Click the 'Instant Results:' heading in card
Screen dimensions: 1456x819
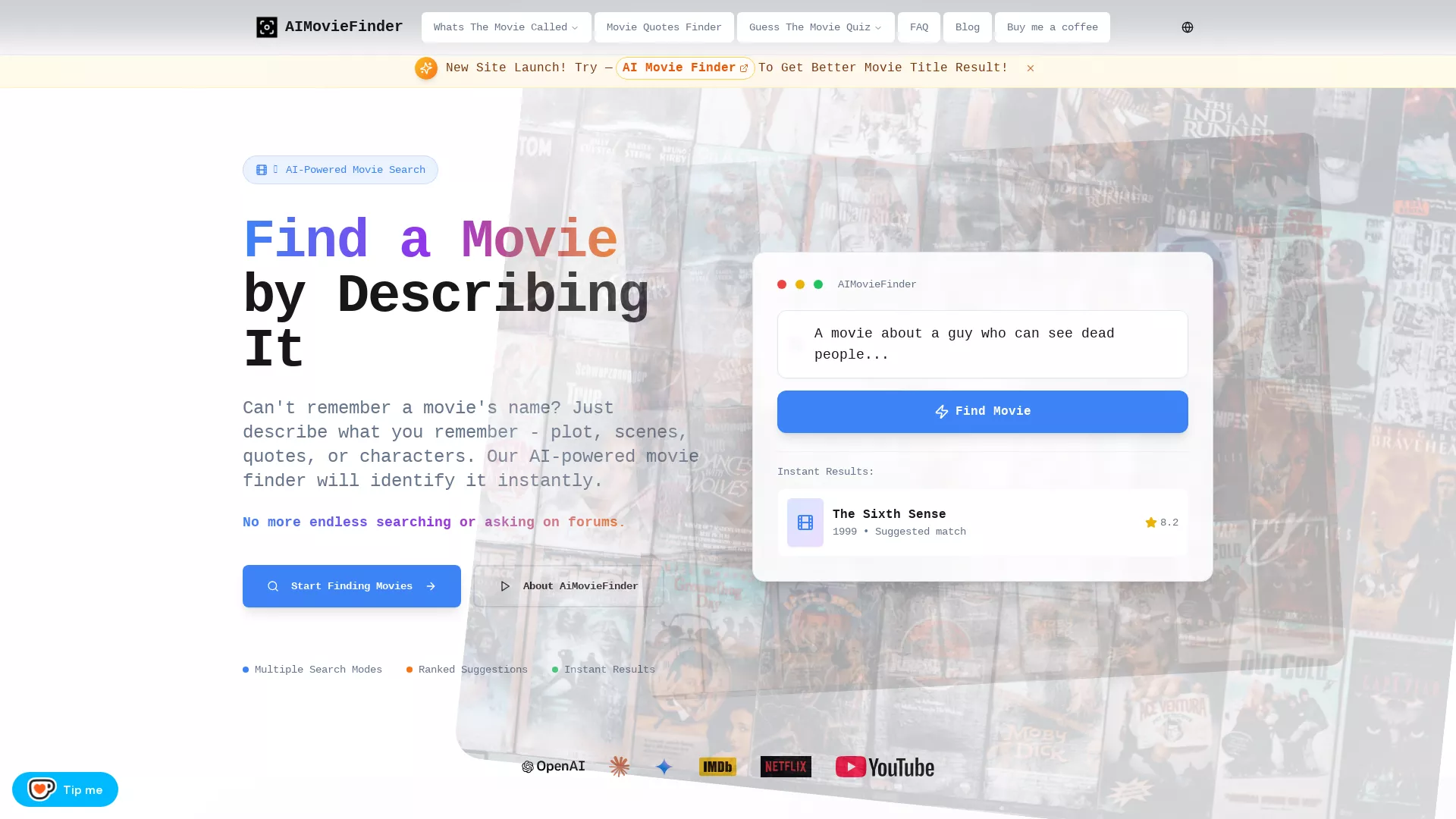(826, 472)
